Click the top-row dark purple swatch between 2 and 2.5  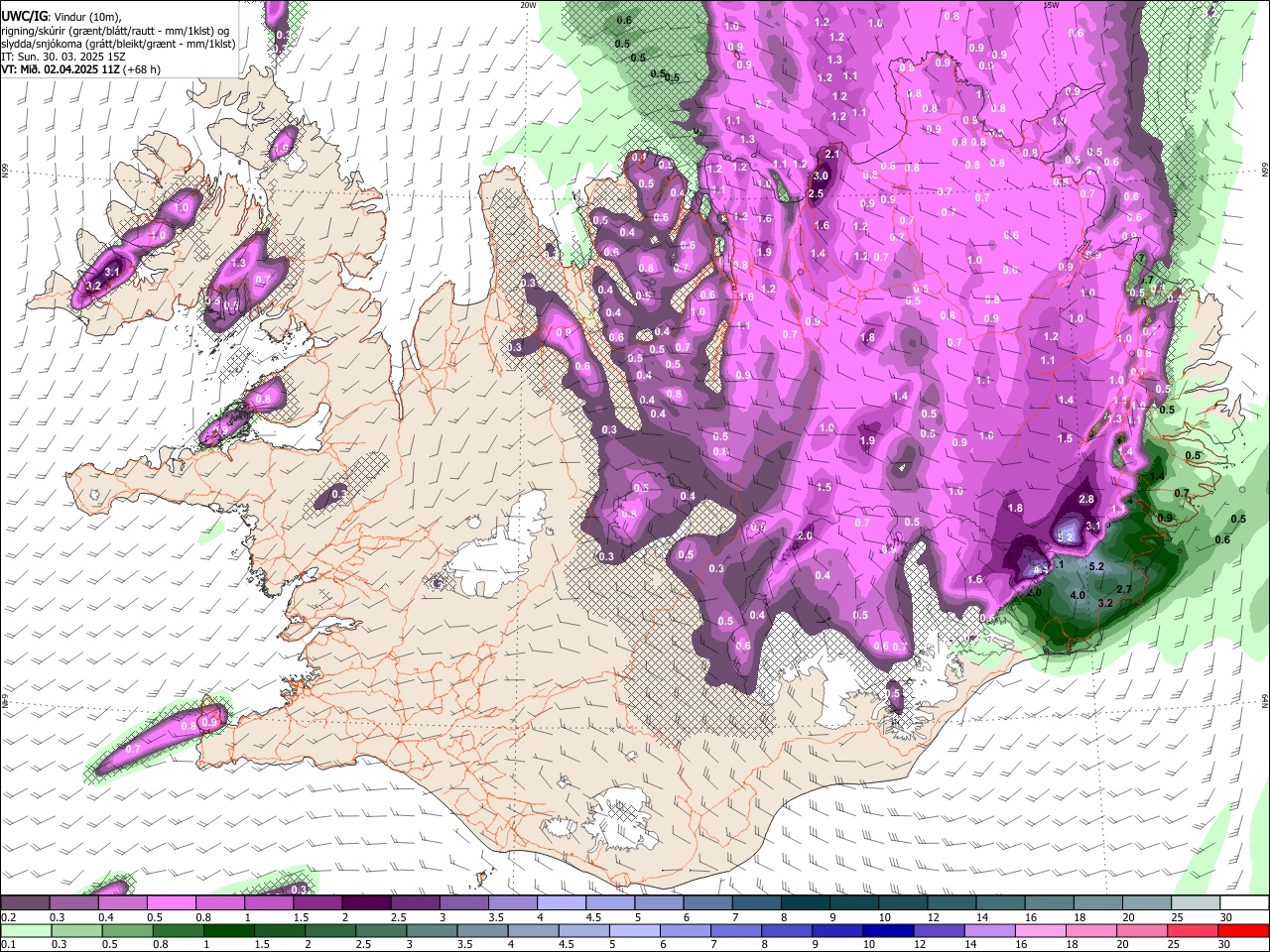tap(366, 903)
